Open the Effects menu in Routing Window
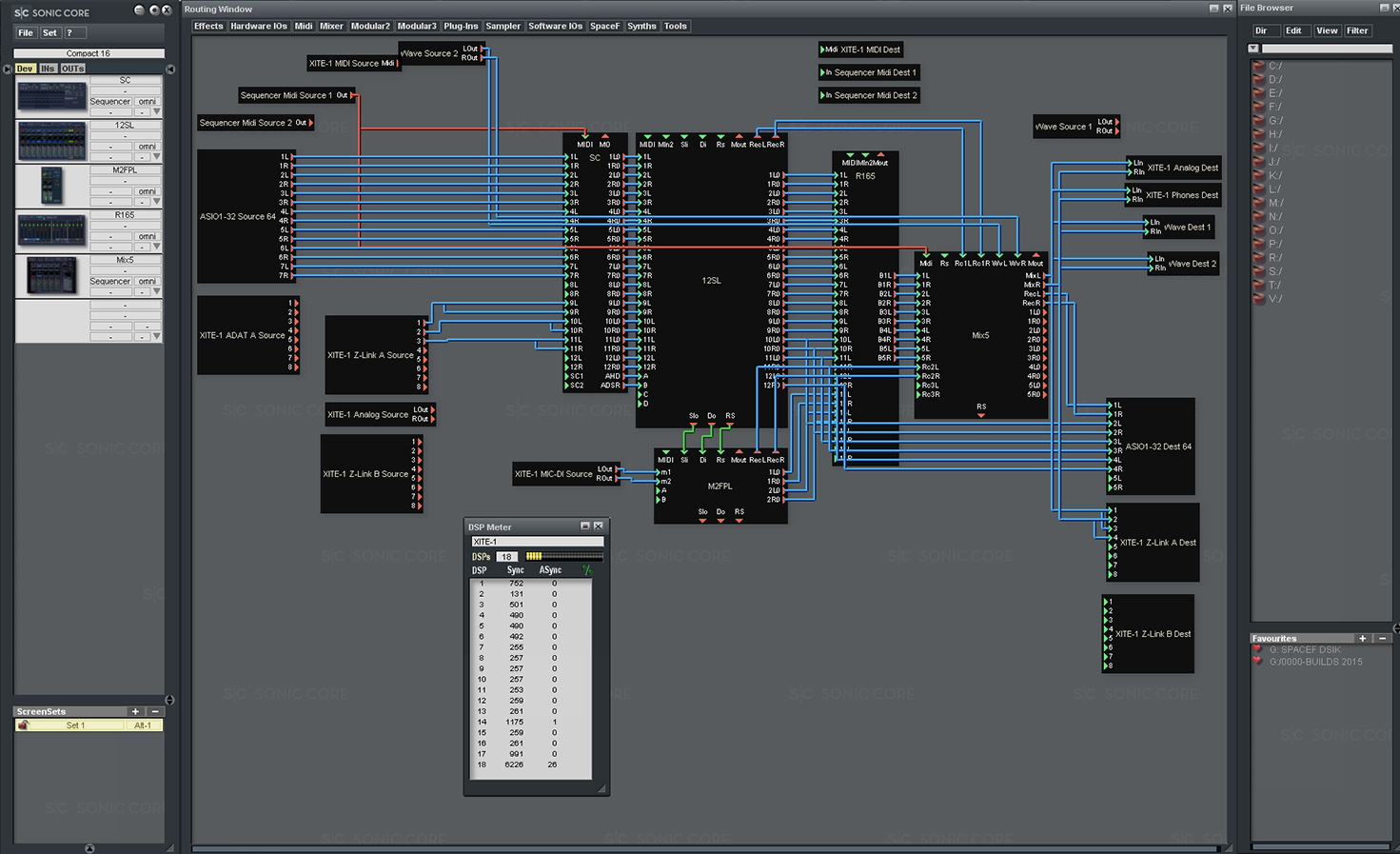Image resolution: width=1400 pixels, height=854 pixels. click(x=208, y=26)
